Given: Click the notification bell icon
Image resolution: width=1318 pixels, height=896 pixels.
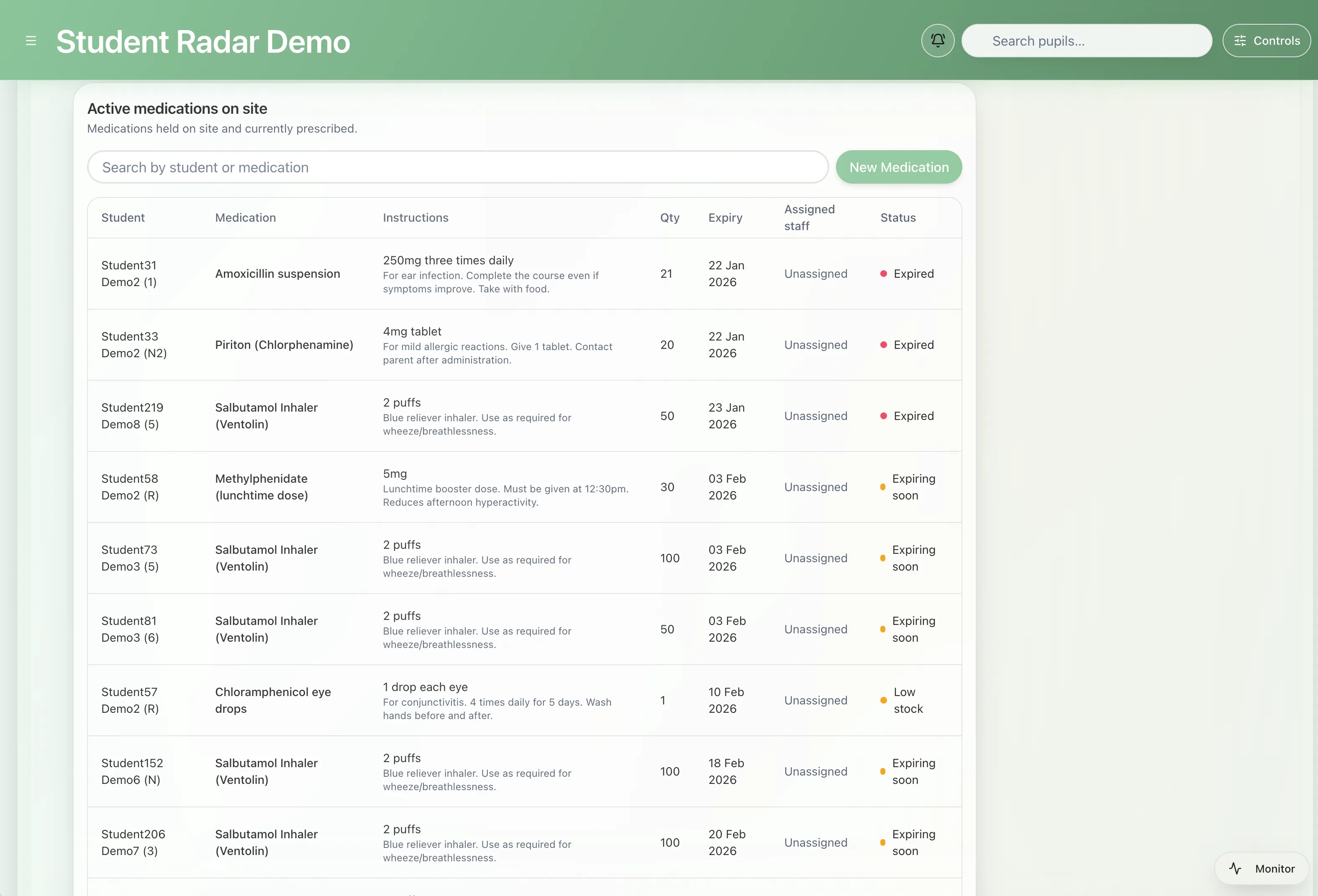Looking at the screenshot, I should (938, 41).
